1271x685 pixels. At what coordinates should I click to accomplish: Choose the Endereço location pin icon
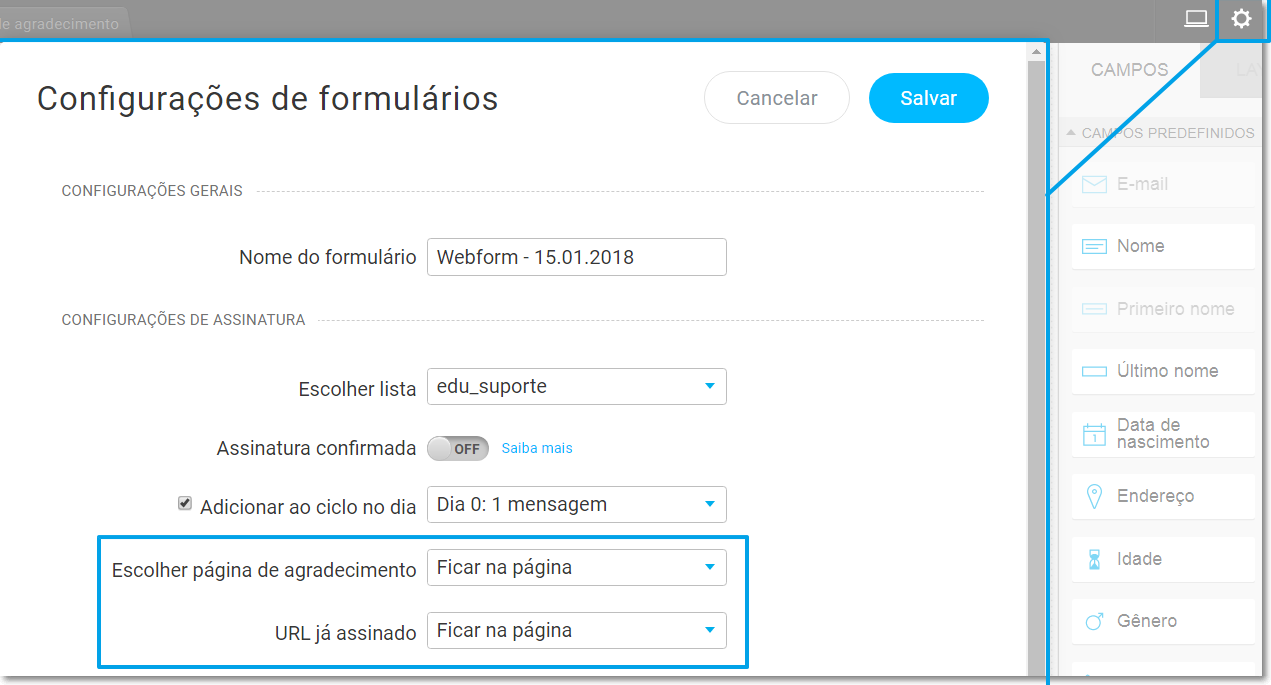point(1094,496)
